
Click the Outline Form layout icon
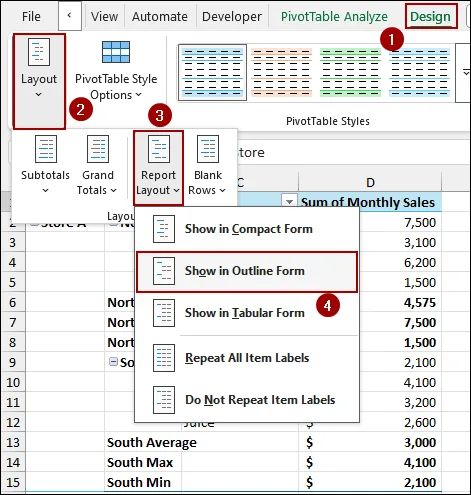164,271
